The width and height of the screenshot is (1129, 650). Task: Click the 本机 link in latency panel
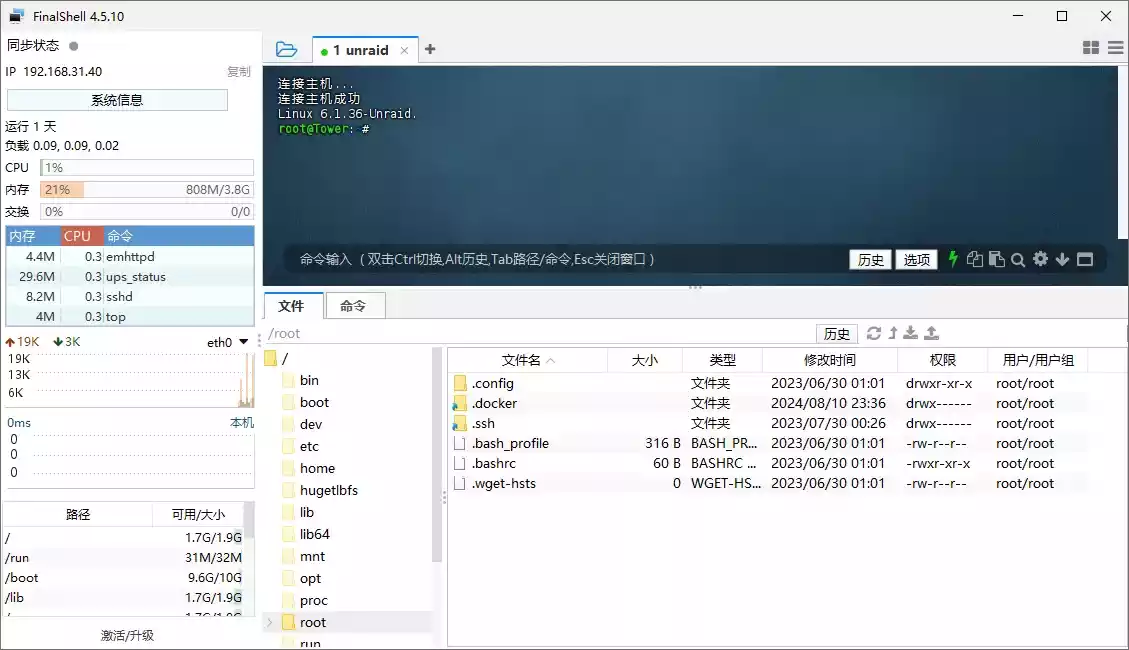coord(242,423)
